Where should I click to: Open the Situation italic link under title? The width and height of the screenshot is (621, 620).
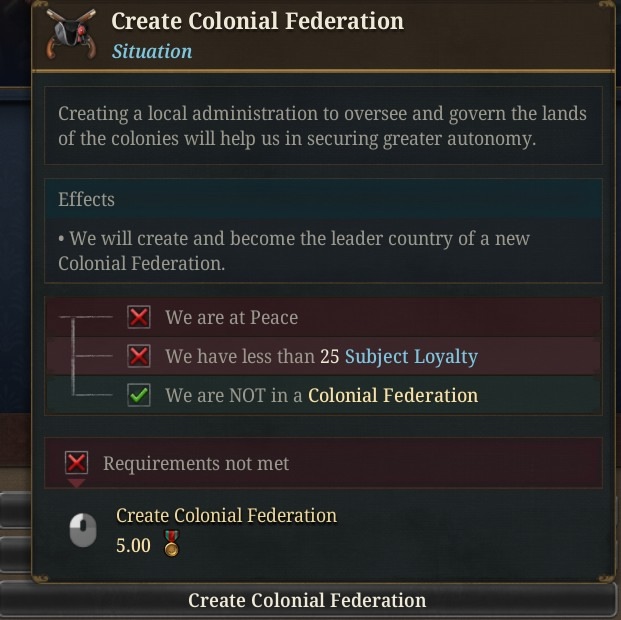click(152, 52)
